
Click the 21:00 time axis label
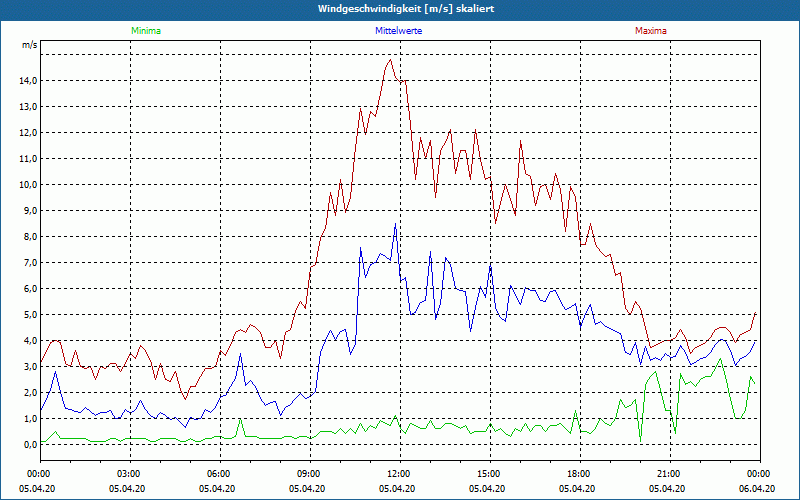670,474
